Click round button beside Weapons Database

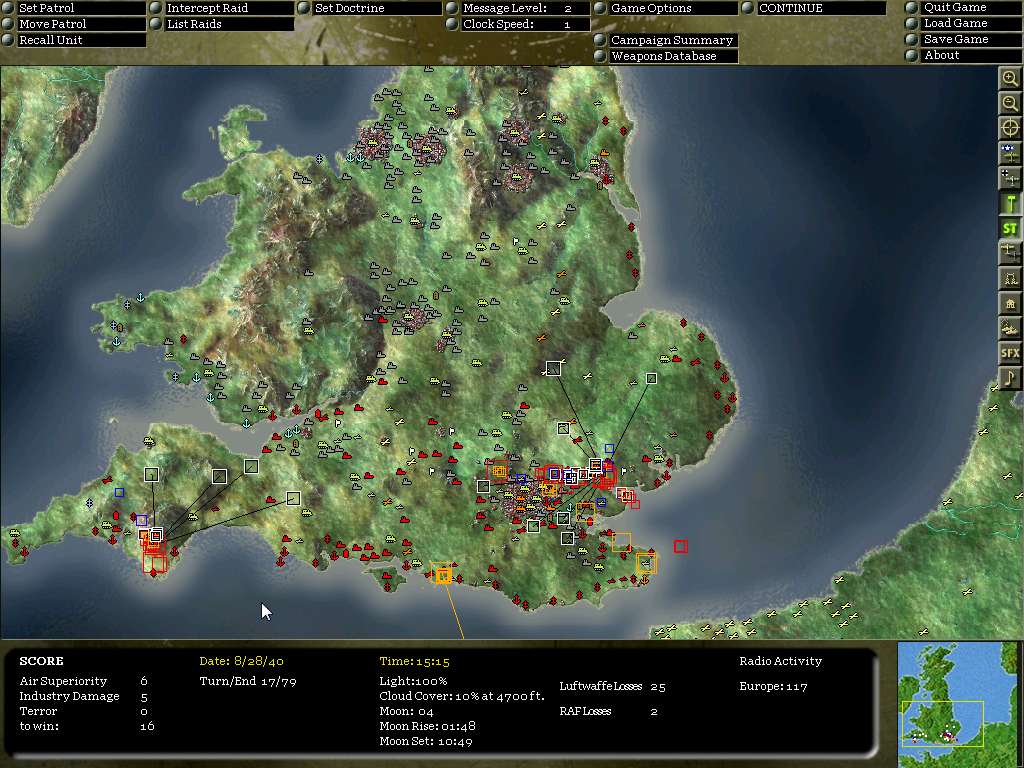click(600, 56)
